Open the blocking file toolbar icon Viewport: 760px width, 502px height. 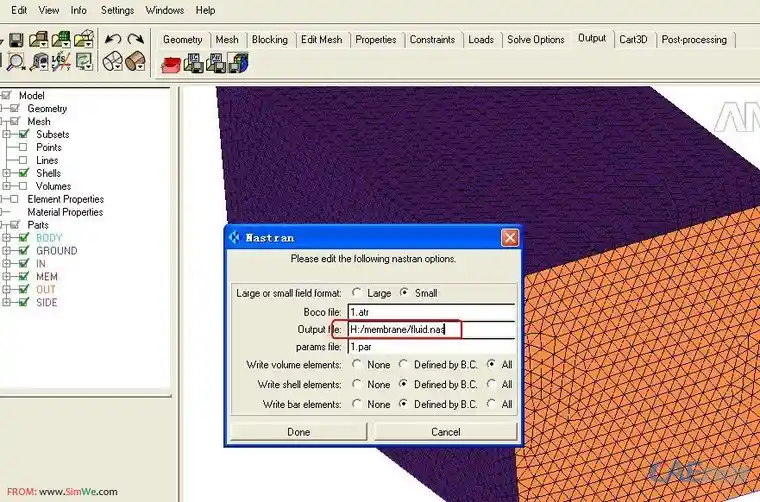[x=83, y=39]
